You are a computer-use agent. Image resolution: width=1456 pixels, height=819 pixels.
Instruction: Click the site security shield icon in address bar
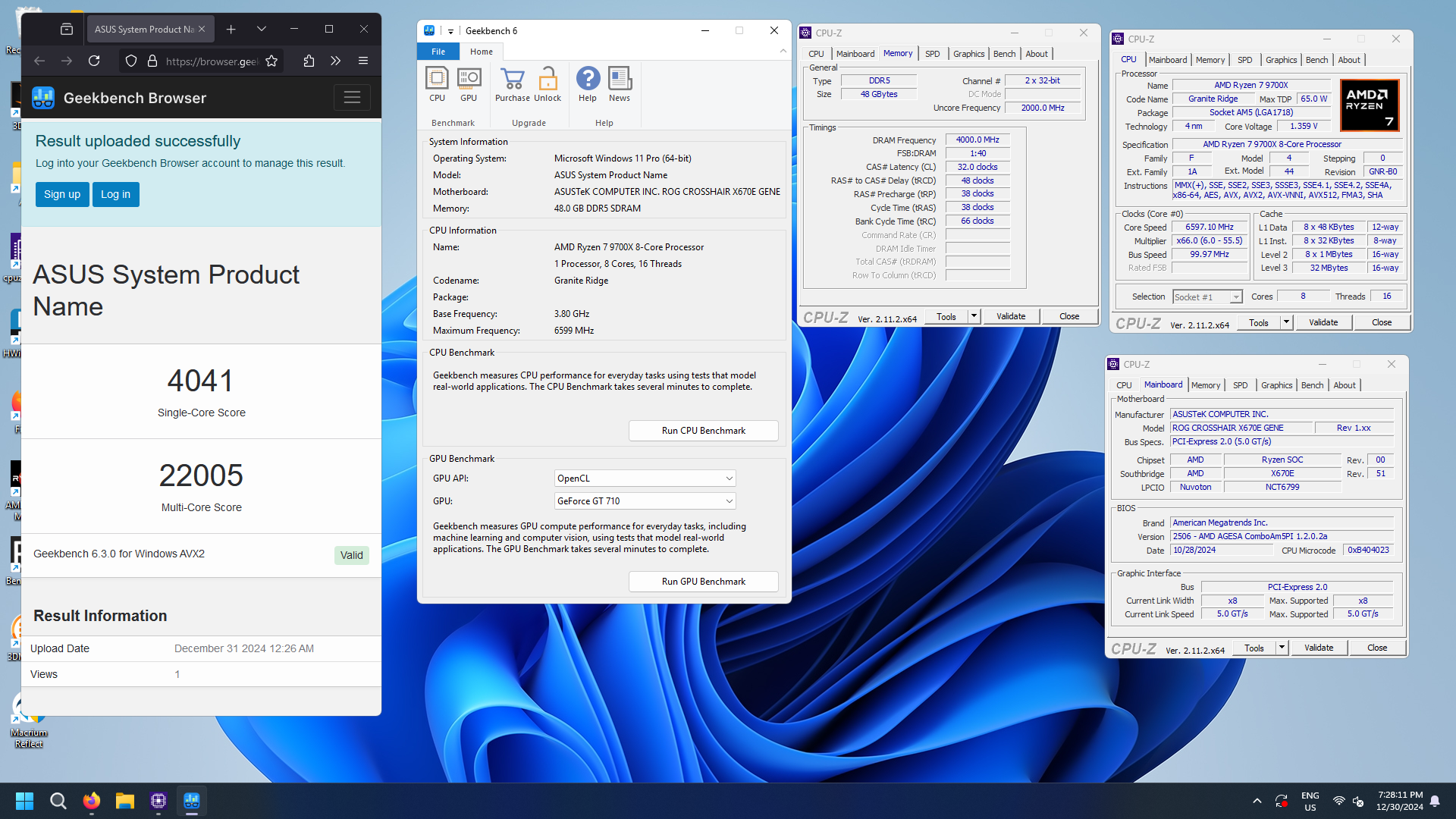click(x=131, y=61)
